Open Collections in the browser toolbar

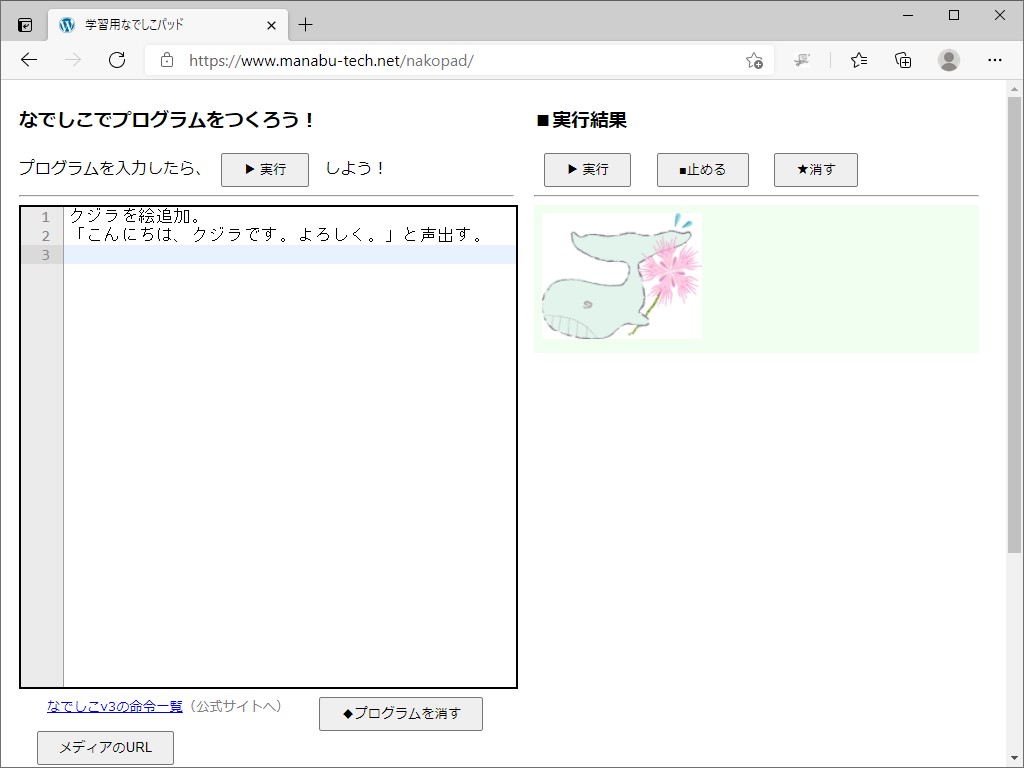pyautogui.click(x=903, y=60)
